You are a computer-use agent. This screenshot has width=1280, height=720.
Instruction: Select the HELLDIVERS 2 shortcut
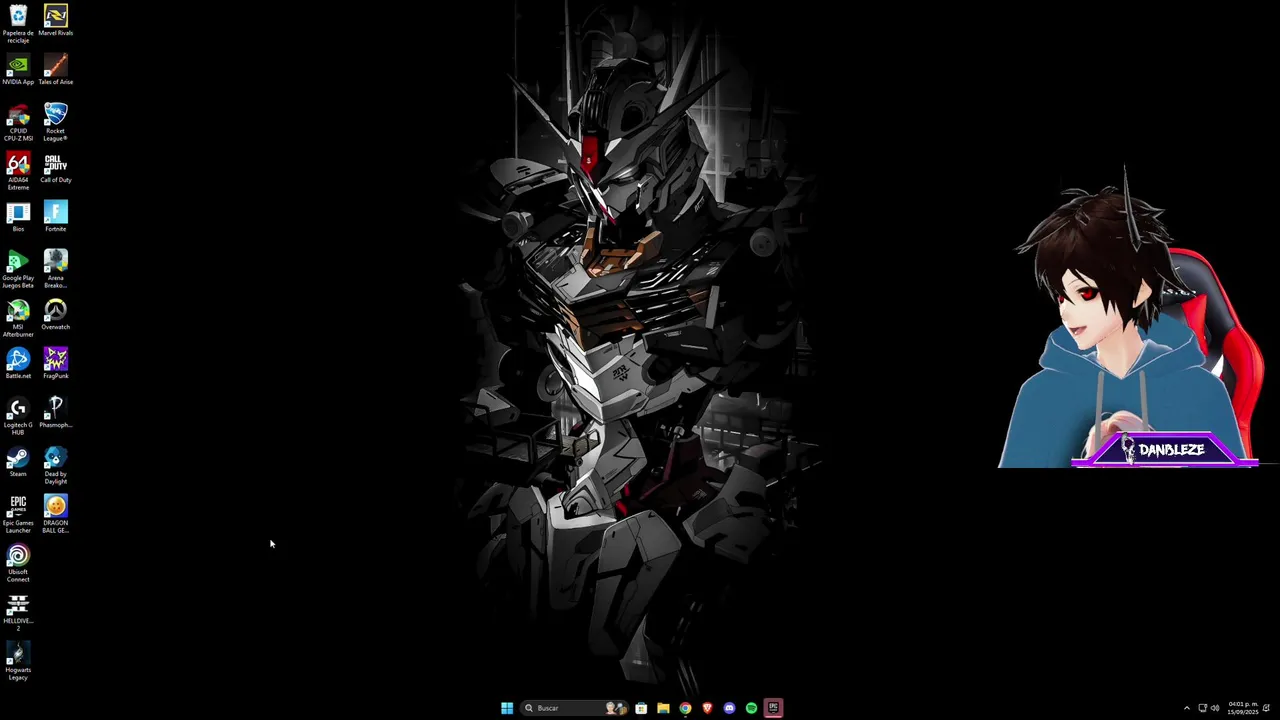pos(18,612)
